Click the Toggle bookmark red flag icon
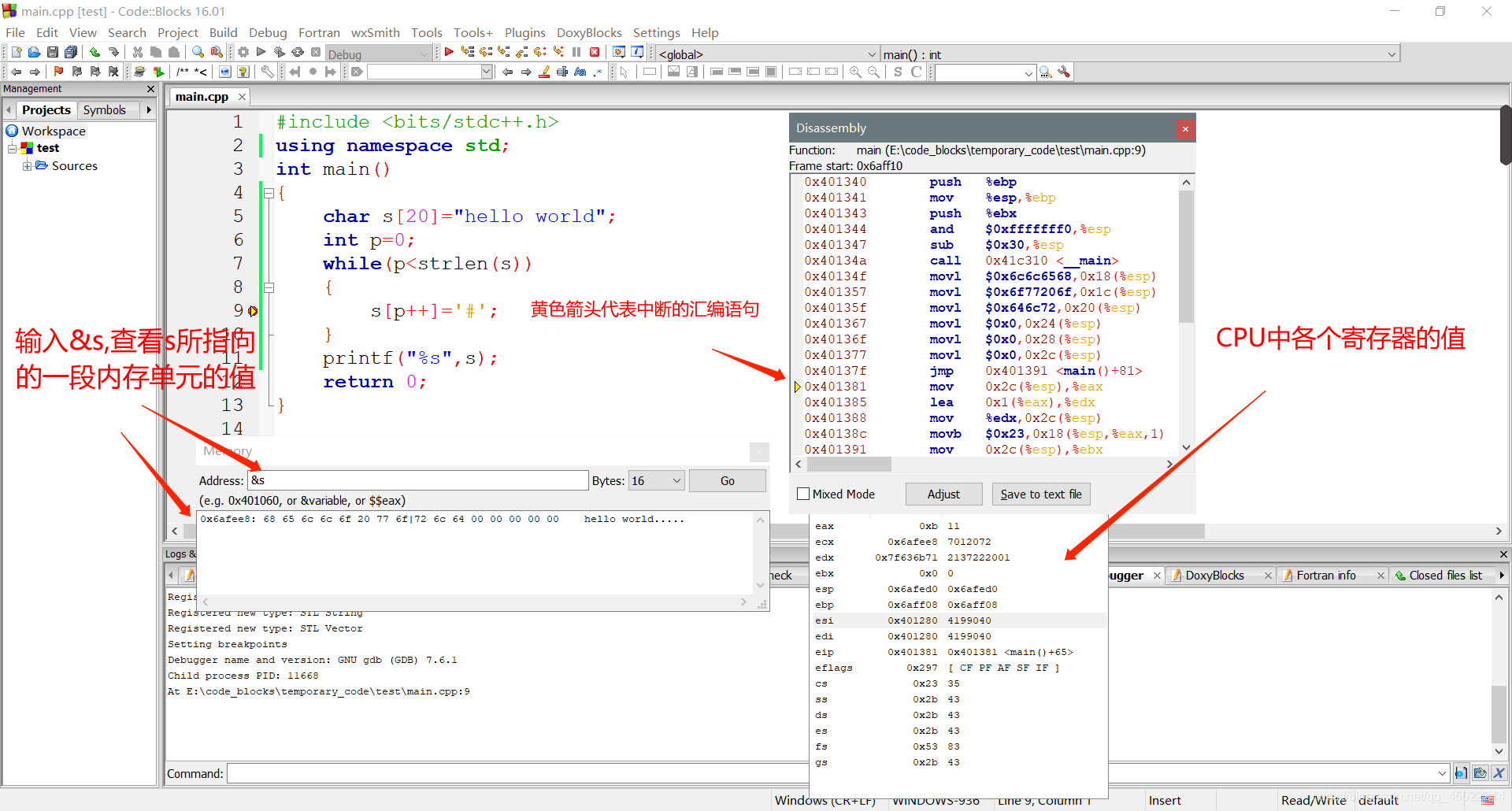Viewport: 1512px width, 811px height. [x=58, y=72]
